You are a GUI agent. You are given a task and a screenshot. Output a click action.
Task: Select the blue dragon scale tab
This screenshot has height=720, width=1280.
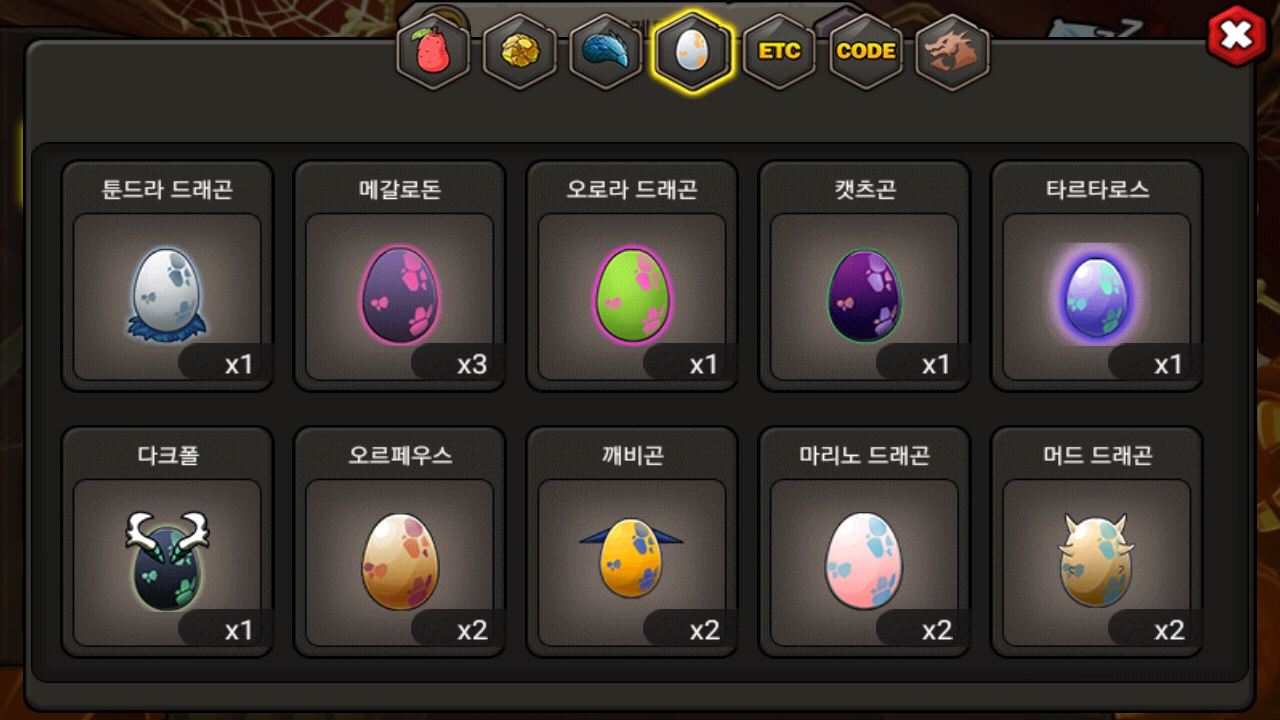click(606, 52)
